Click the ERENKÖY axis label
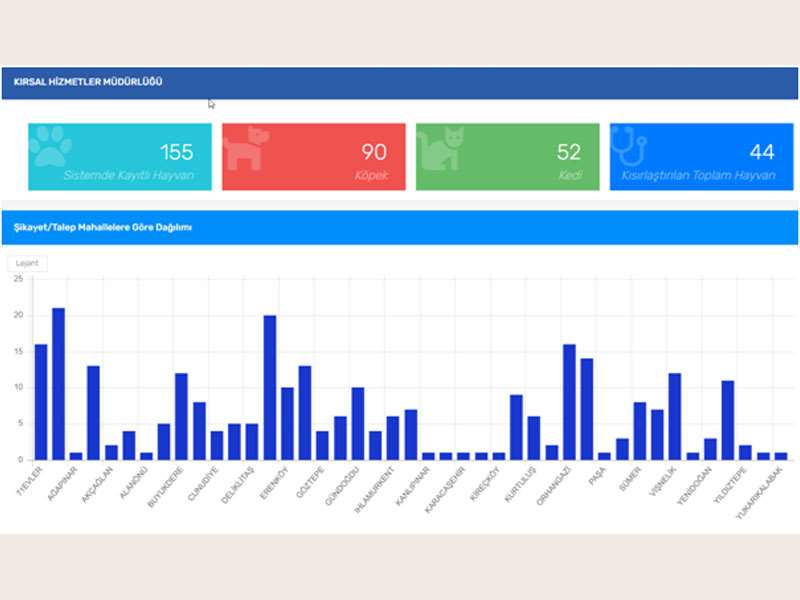 (274, 483)
